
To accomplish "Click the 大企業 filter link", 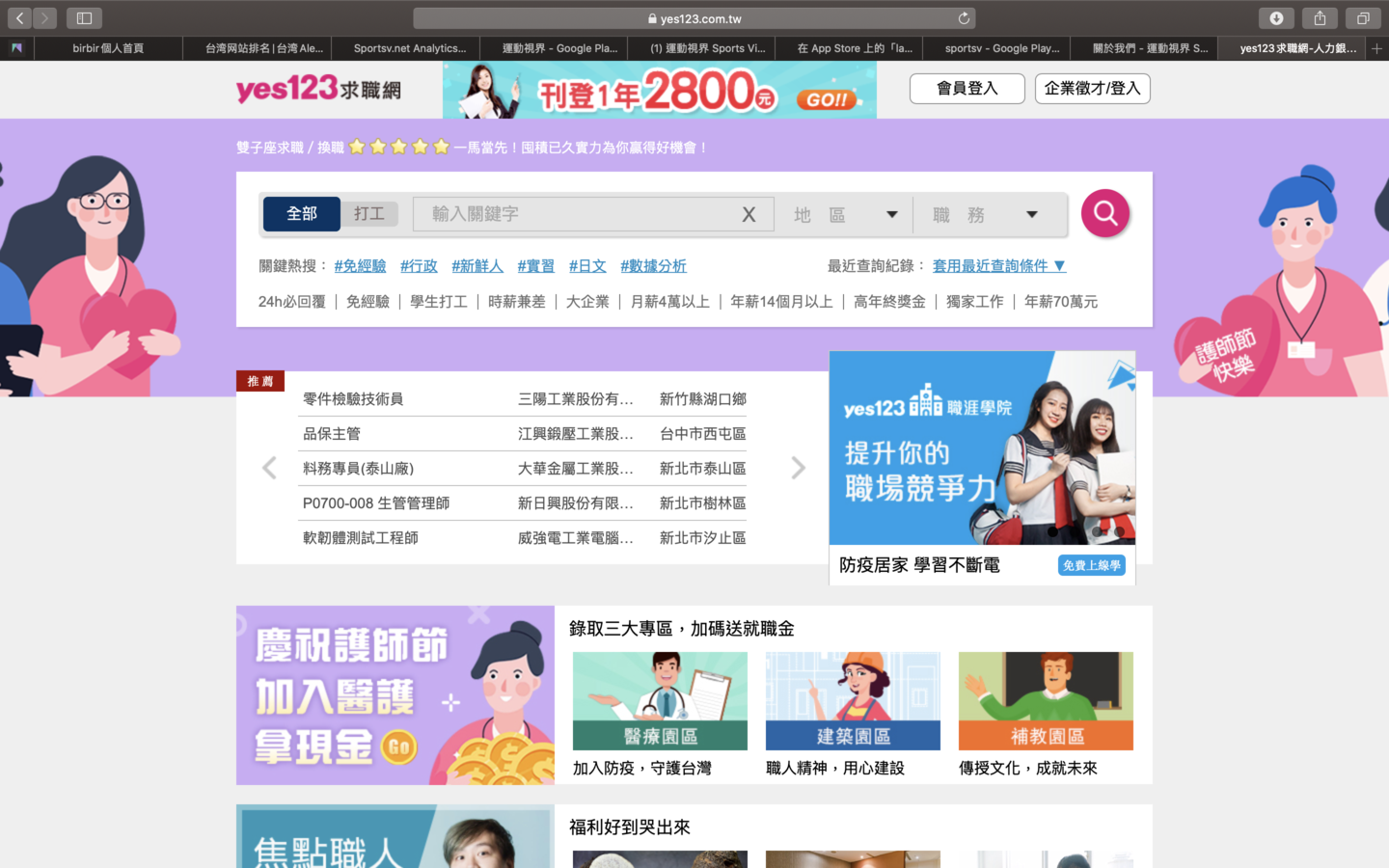I will coord(587,302).
